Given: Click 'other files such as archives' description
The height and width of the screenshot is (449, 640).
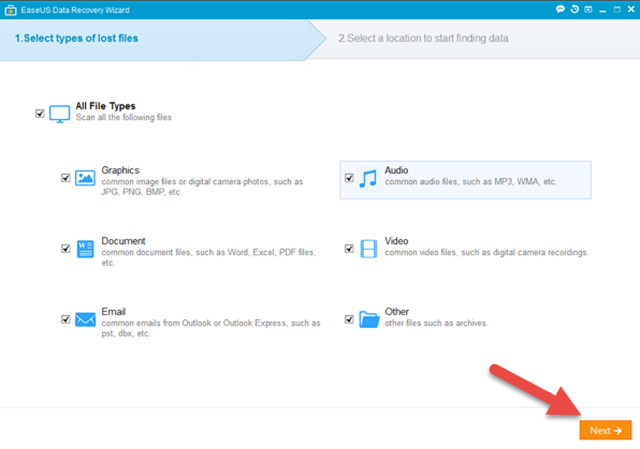Looking at the screenshot, I should click(x=436, y=323).
